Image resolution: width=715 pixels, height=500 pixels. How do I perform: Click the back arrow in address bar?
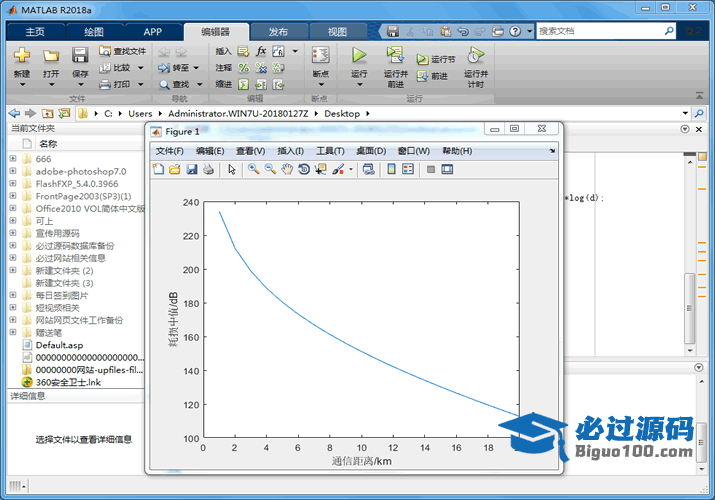tap(14, 113)
